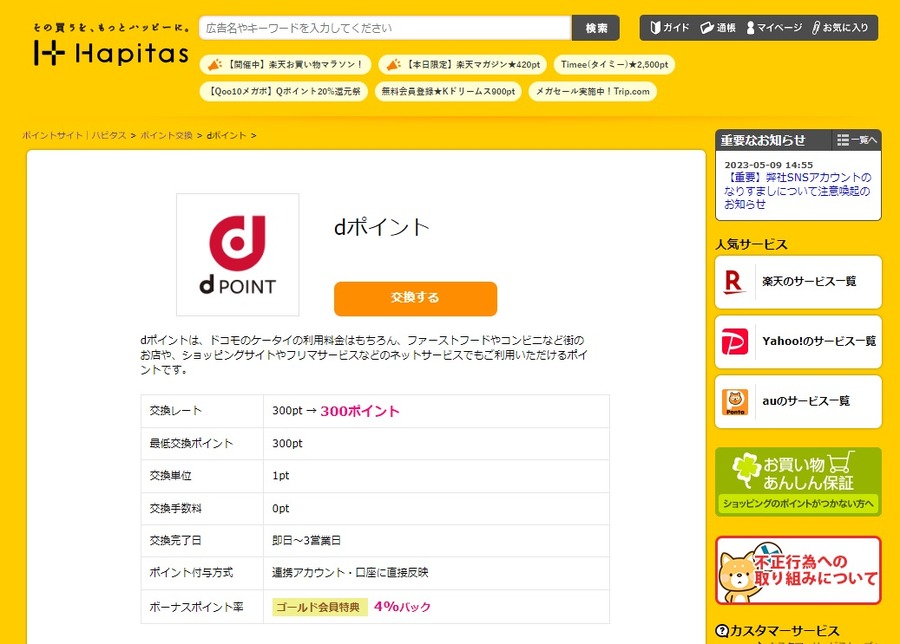This screenshot has height=644, width=900.
Task: Go to ポイントサイト|ハピタス breadcrumb
Action: point(74,135)
